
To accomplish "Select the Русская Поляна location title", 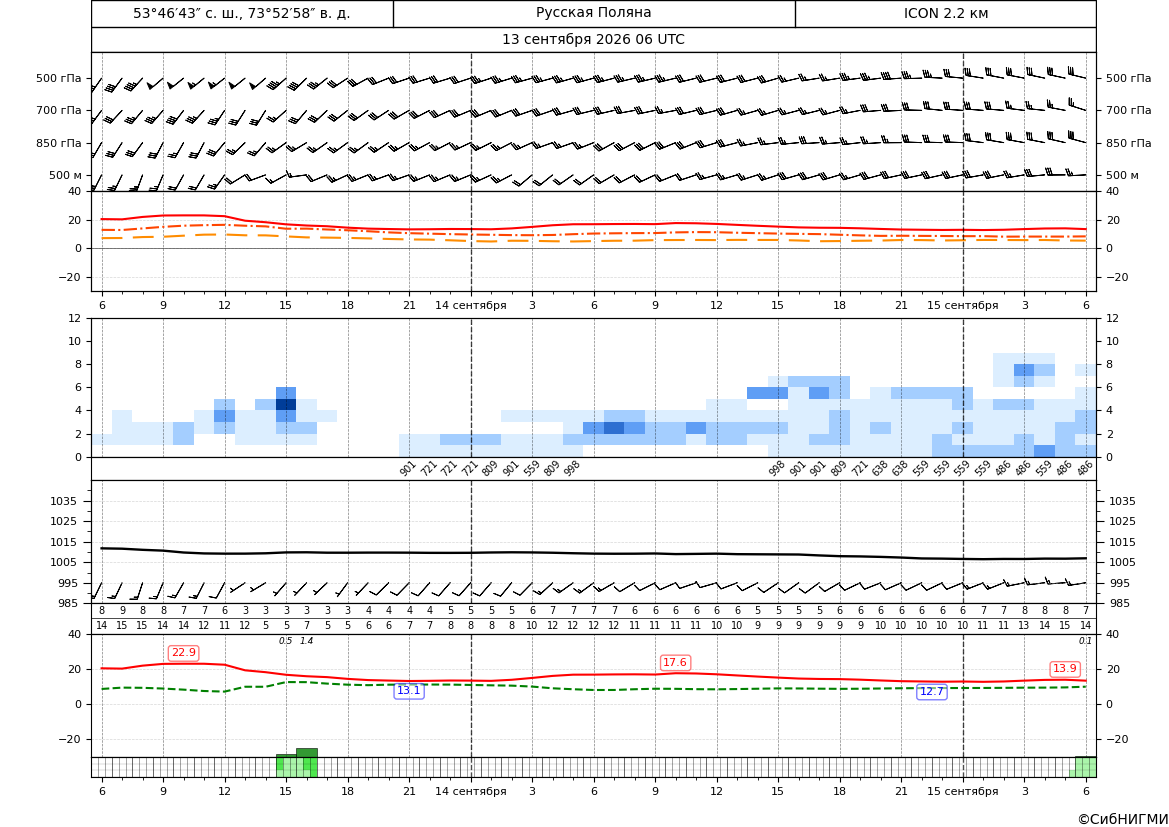I will pyautogui.click(x=593, y=13).
